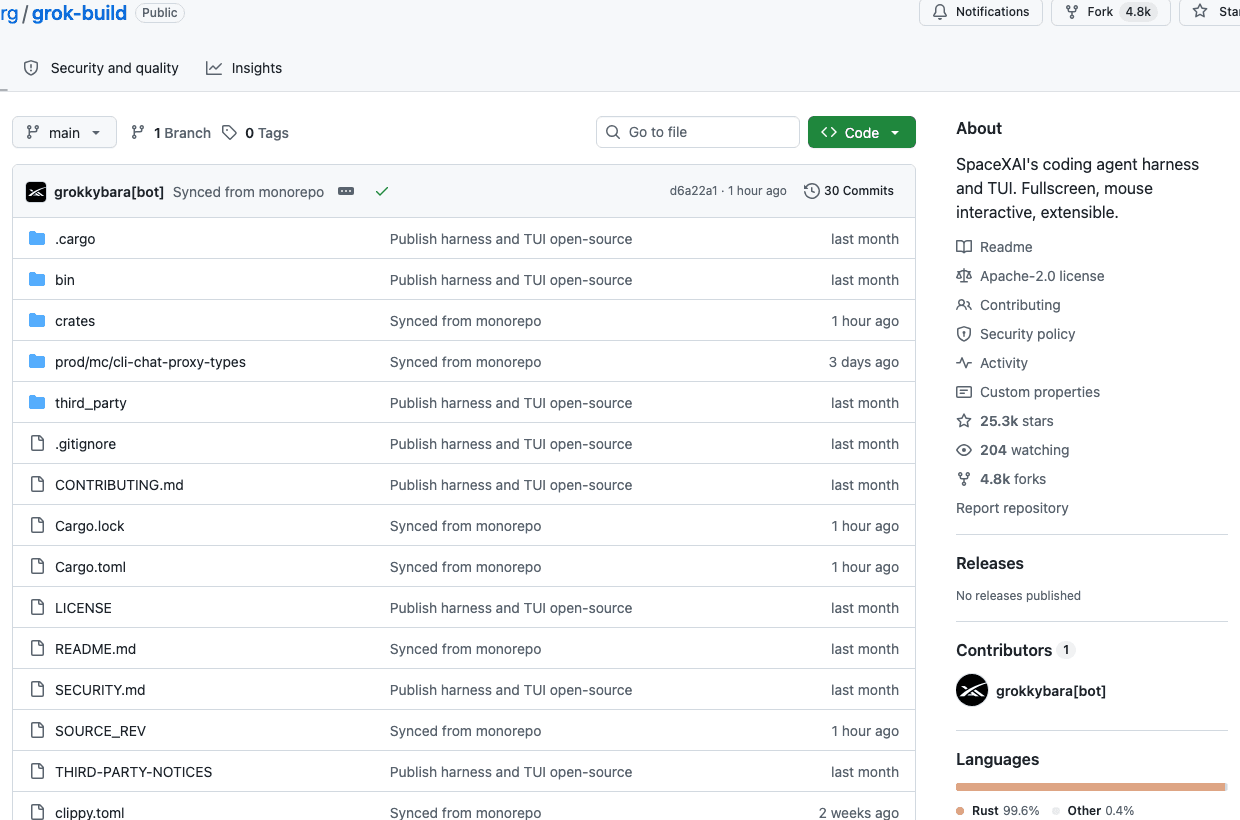Screen dimensions: 1240x820
Task: Open the Apache-2.0 license link
Action: click(1042, 276)
